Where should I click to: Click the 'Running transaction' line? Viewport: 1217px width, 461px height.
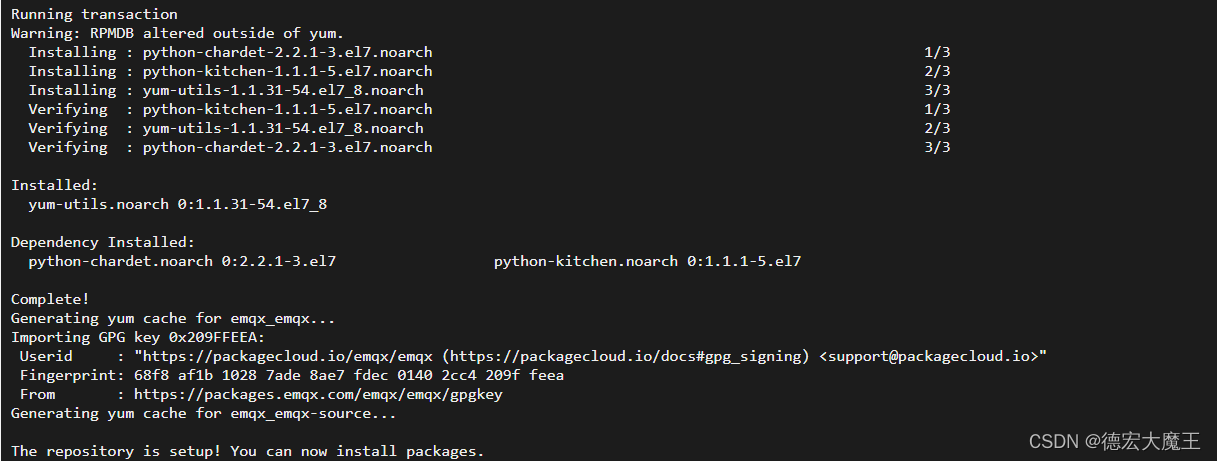[94, 15]
